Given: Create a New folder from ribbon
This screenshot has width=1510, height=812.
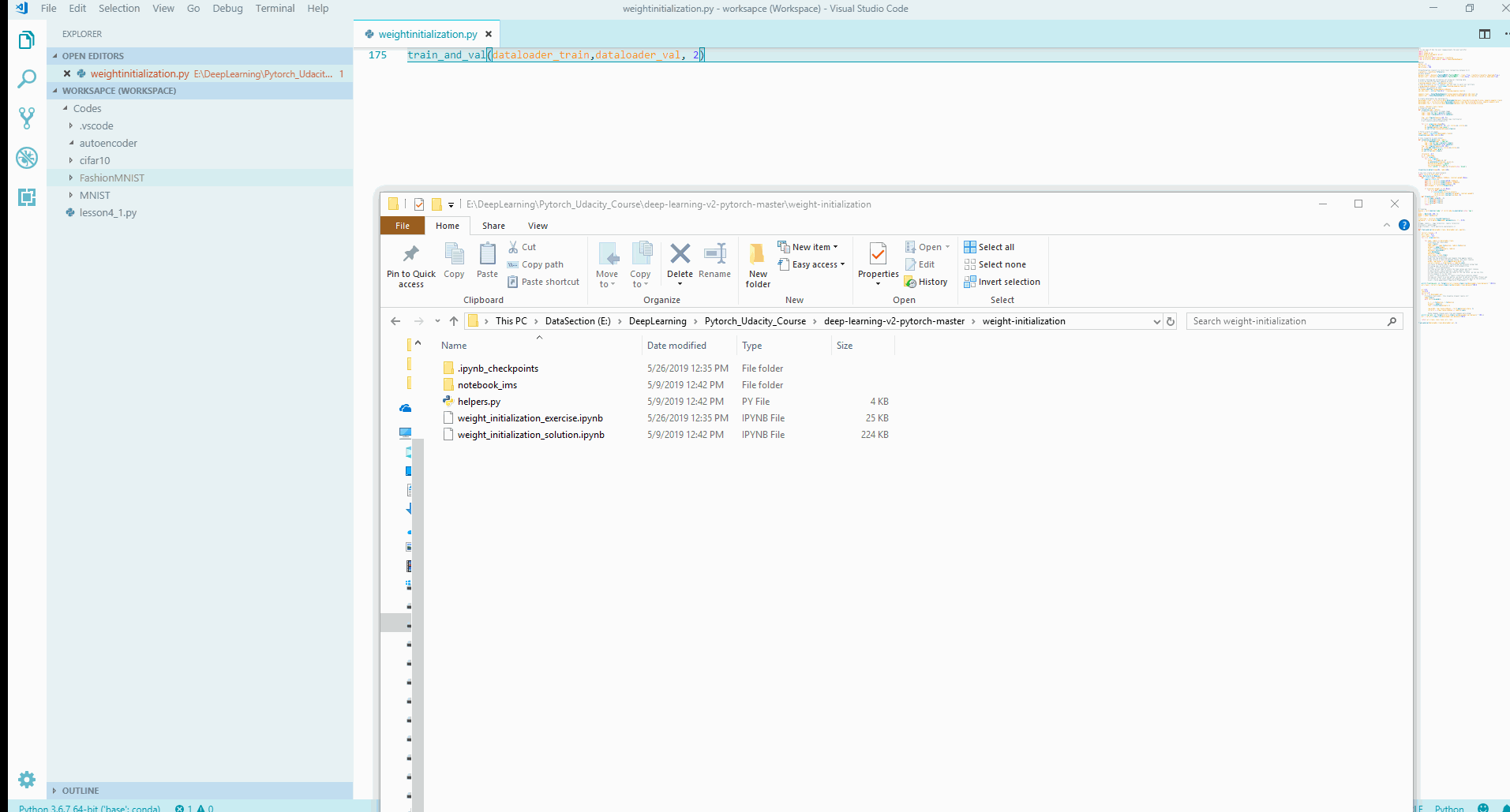Looking at the screenshot, I should (758, 265).
